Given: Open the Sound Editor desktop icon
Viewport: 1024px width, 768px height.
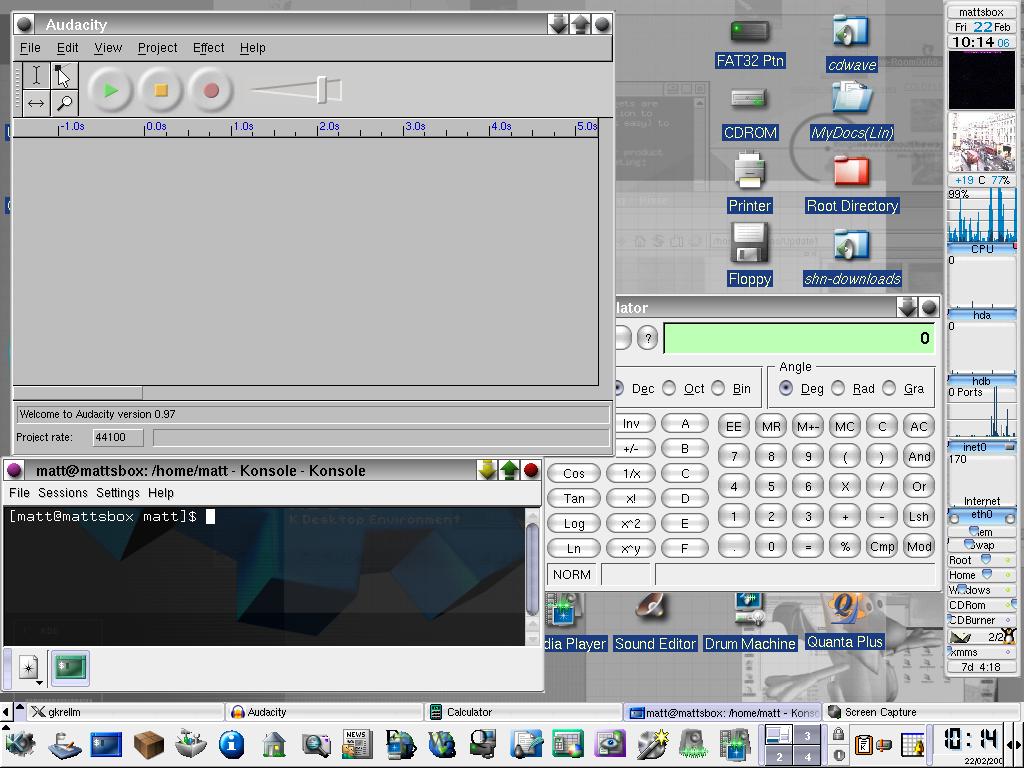Looking at the screenshot, I should click(655, 622).
